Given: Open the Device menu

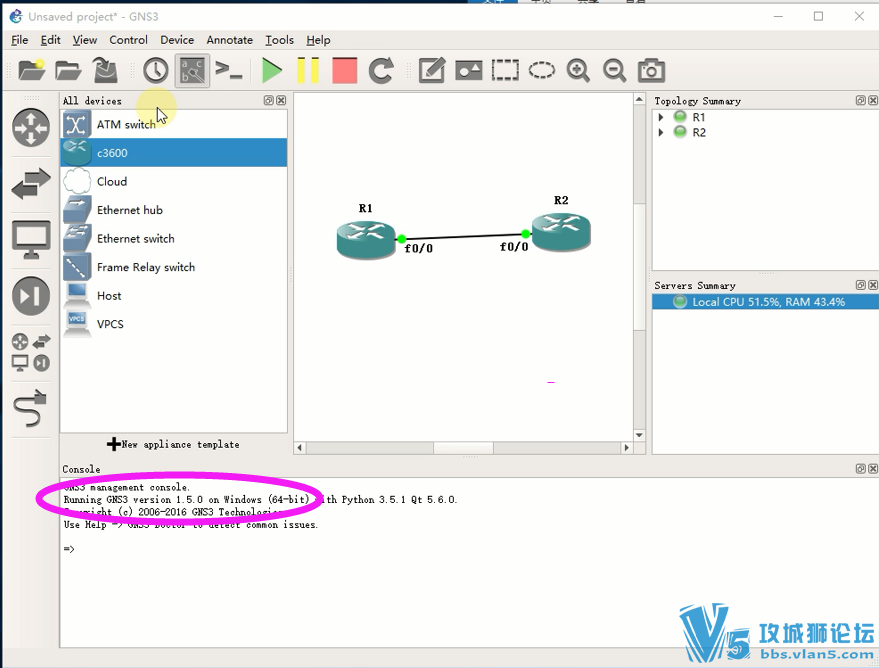Looking at the screenshot, I should [x=177, y=40].
